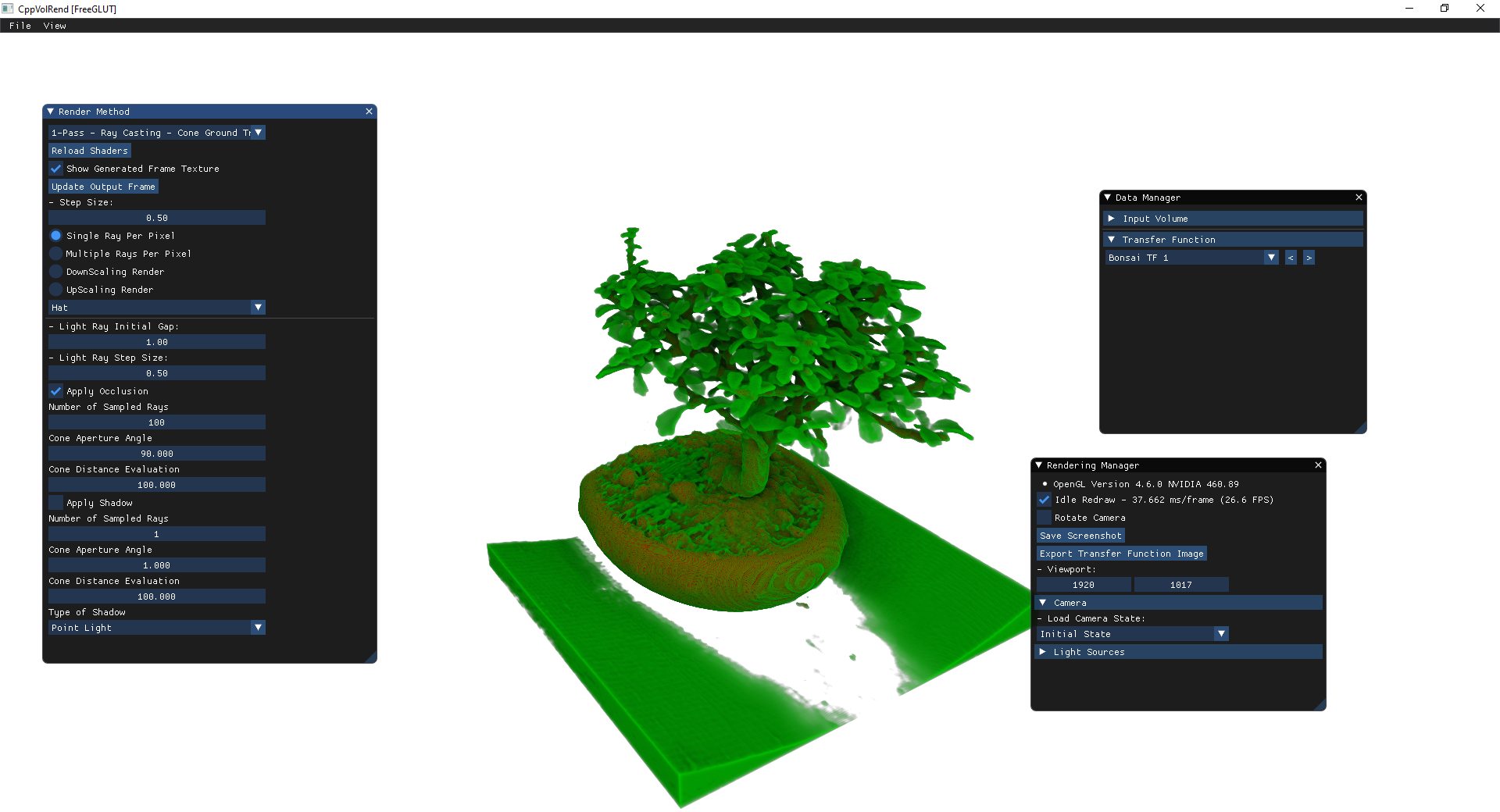The height and width of the screenshot is (812, 1500).
Task: Expand the Light Sources section
Action: click(x=1044, y=651)
